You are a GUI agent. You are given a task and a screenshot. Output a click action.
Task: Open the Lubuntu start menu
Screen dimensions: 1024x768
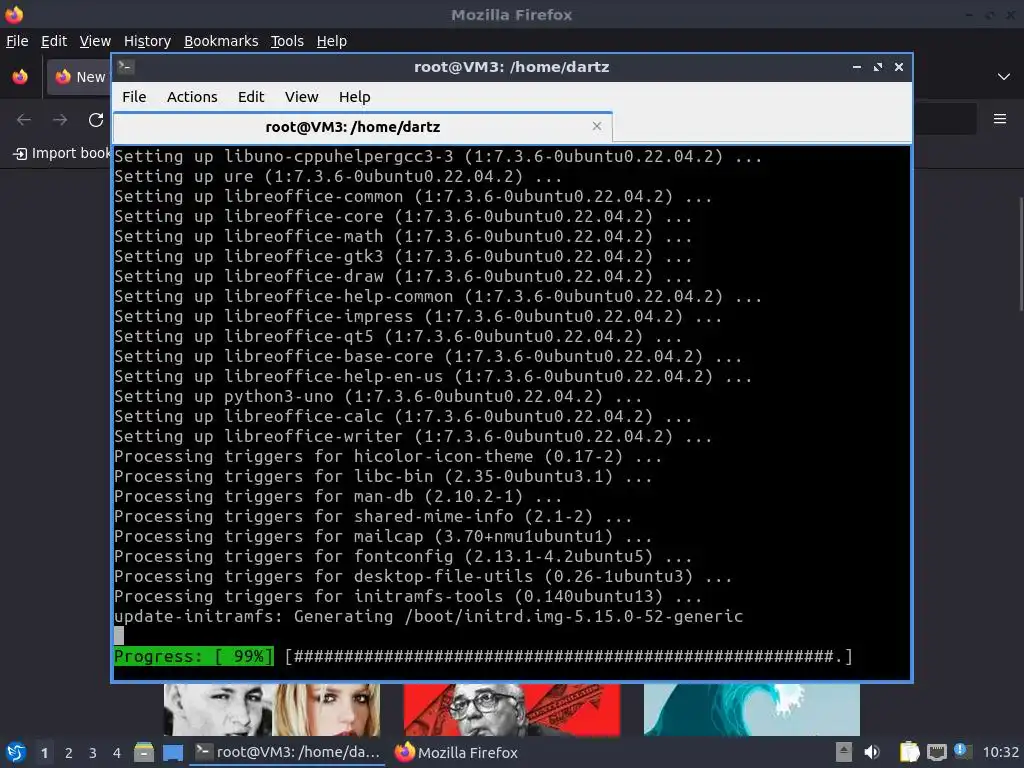click(15, 752)
